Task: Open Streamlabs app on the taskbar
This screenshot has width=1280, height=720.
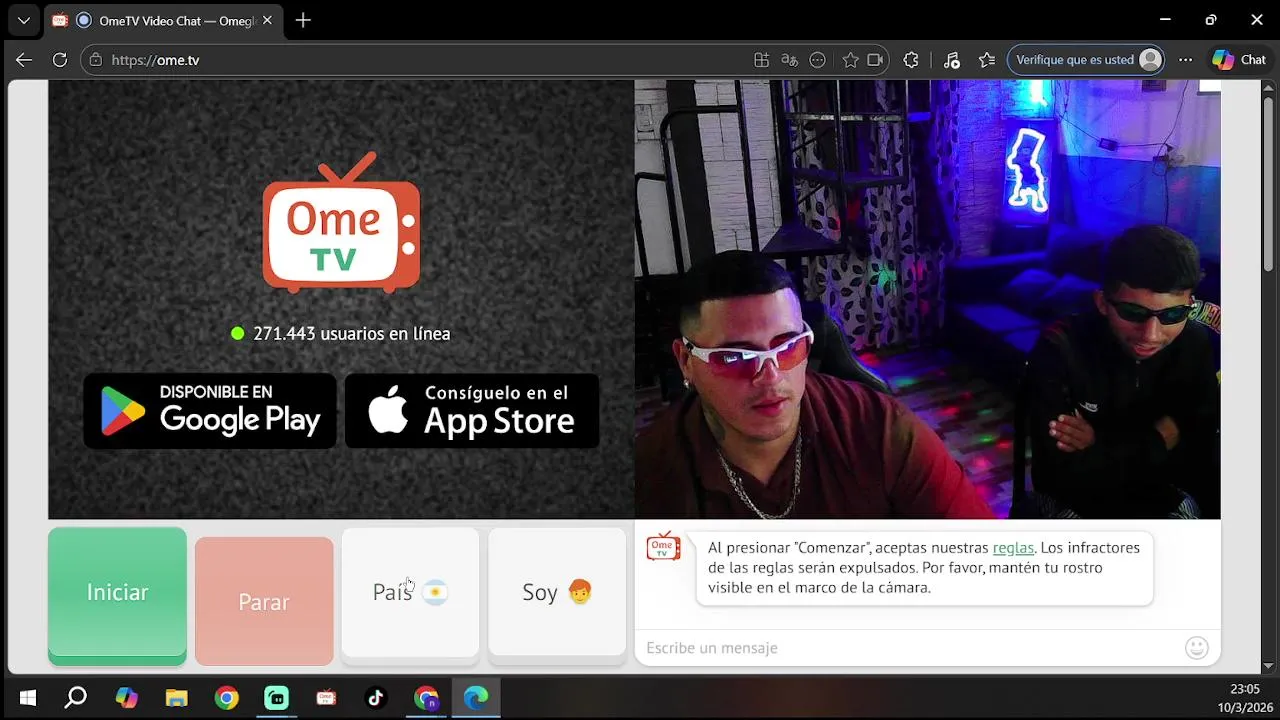Action: pos(276,698)
